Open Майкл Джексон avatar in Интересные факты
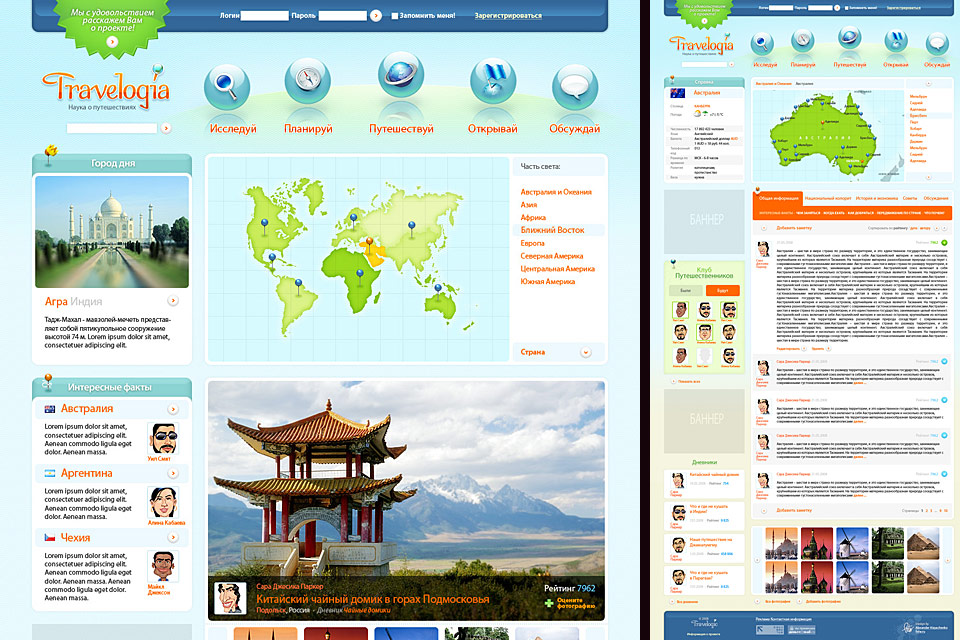 163,567
